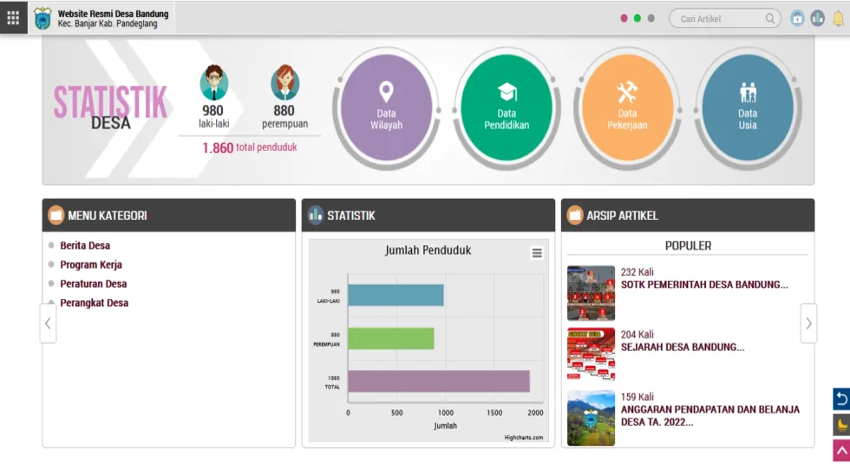Select the gray color dot
850x464 pixels.
pyautogui.click(x=651, y=18)
